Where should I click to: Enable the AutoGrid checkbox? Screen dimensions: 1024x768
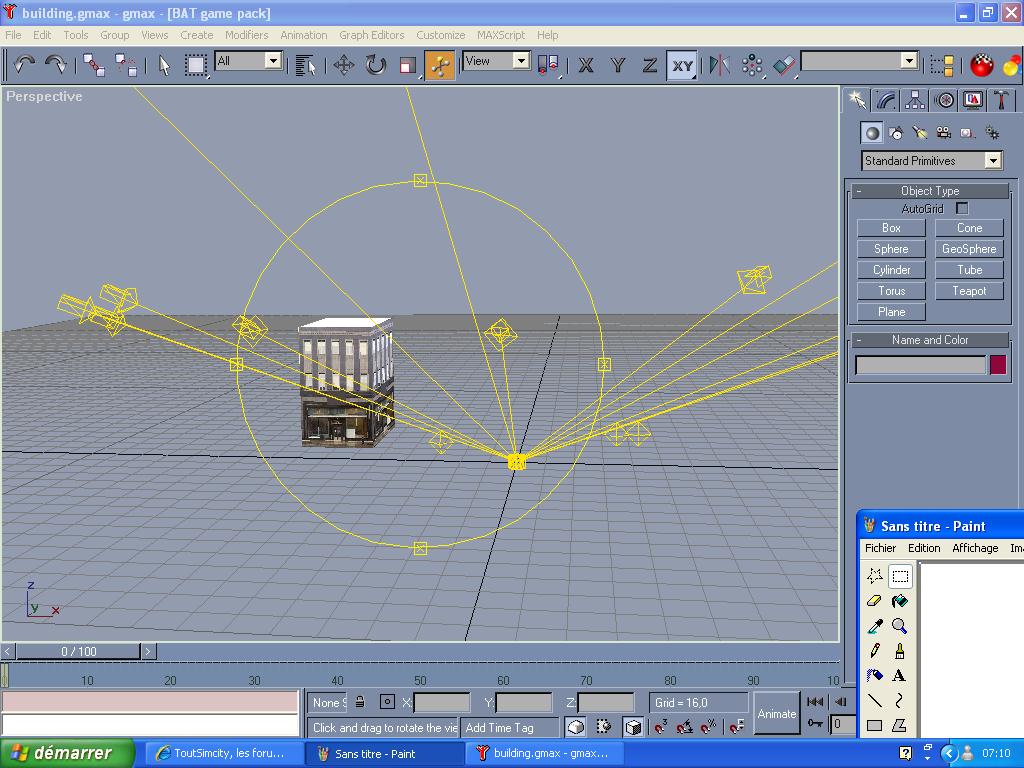962,208
